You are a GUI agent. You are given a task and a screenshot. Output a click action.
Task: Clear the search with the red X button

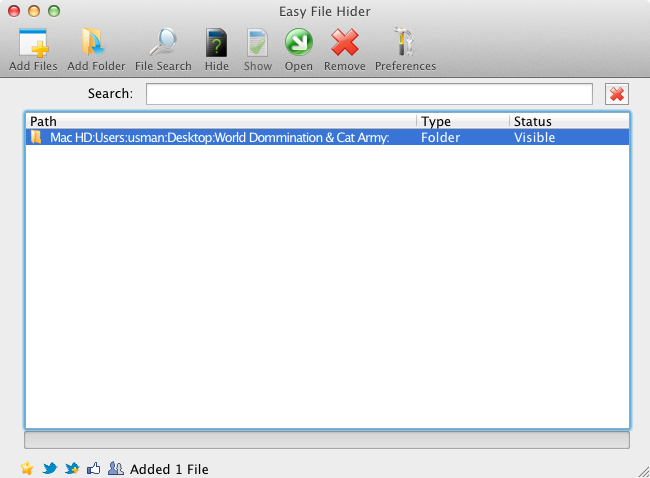pyautogui.click(x=617, y=94)
